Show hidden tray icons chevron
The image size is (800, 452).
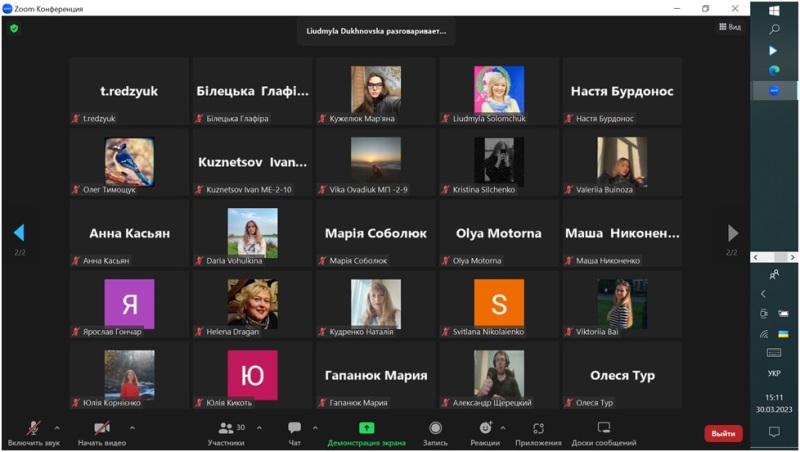[763, 294]
